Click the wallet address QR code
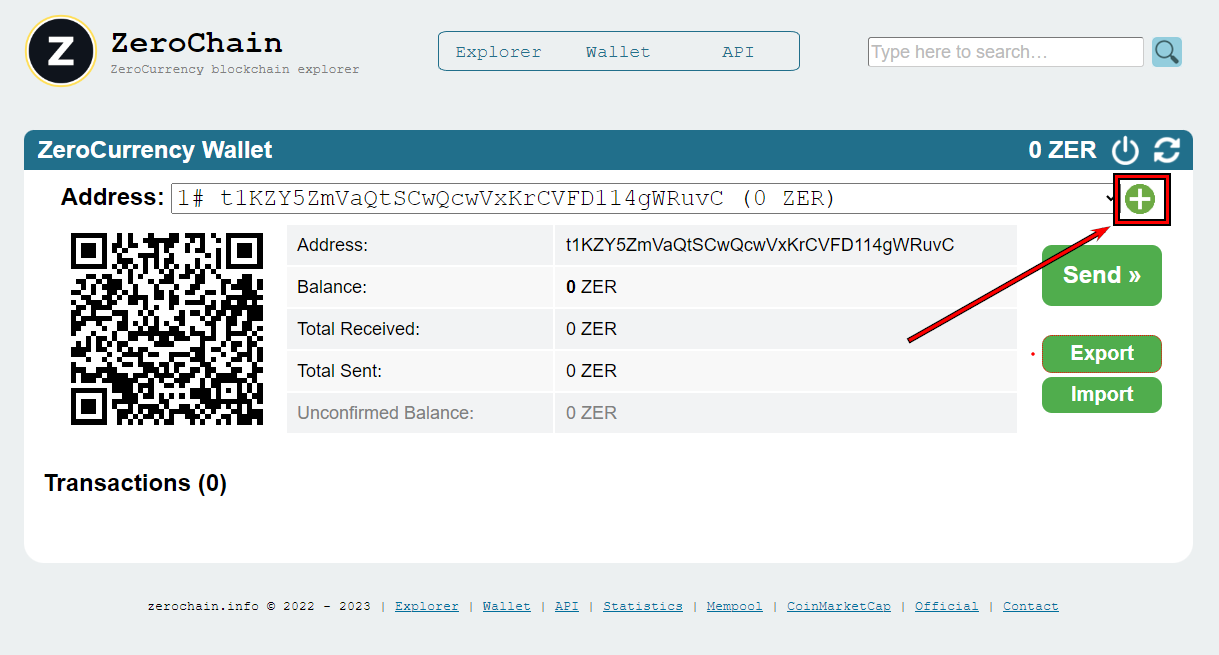The image size is (1219, 655). click(167, 329)
